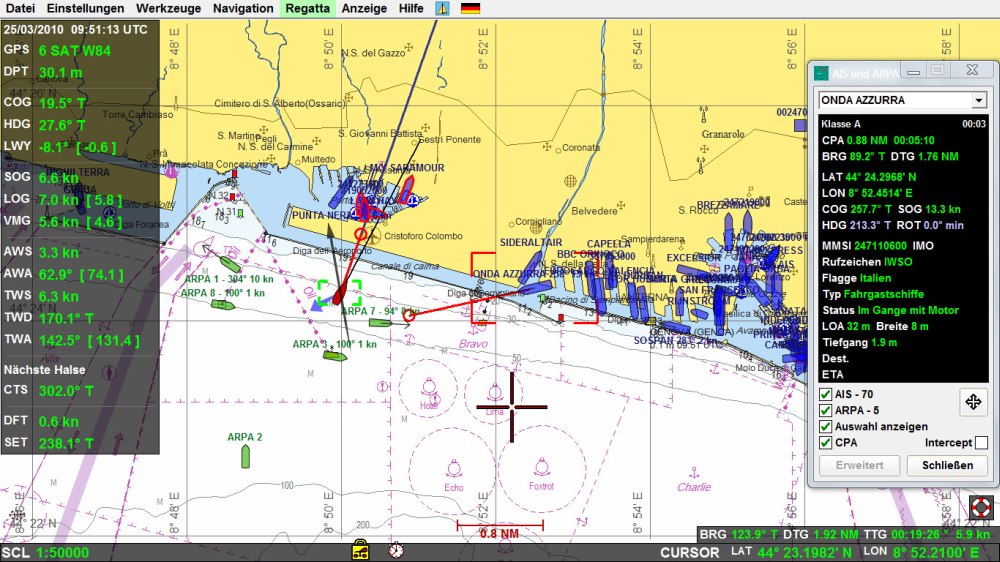Viewport: 1000px width, 562px height.
Task: Click the cursor LAT 44° 23.1982' N readout
Action: point(791,552)
